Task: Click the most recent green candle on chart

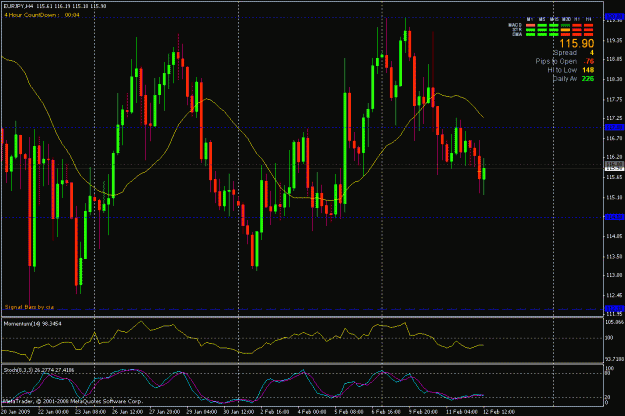Action: click(484, 174)
